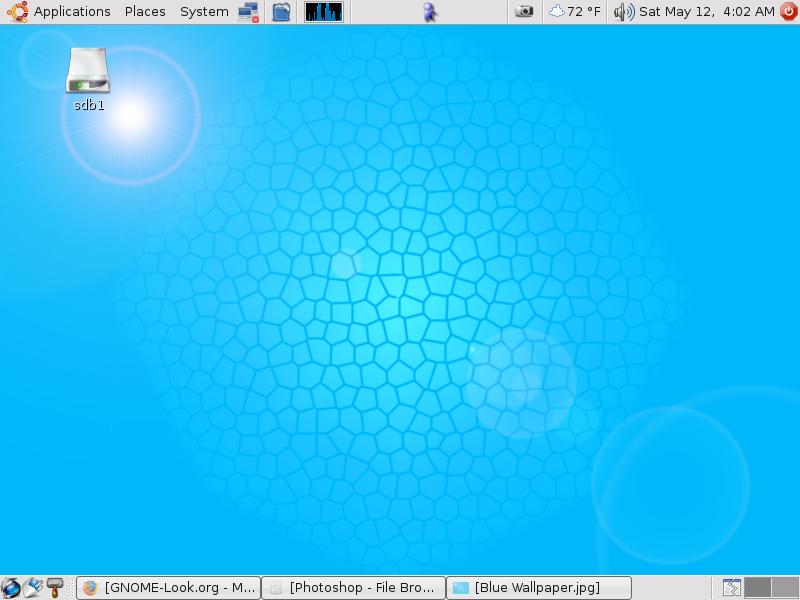Click the blue globe launcher in bottom panel
800x600 pixels.
[11, 588]
